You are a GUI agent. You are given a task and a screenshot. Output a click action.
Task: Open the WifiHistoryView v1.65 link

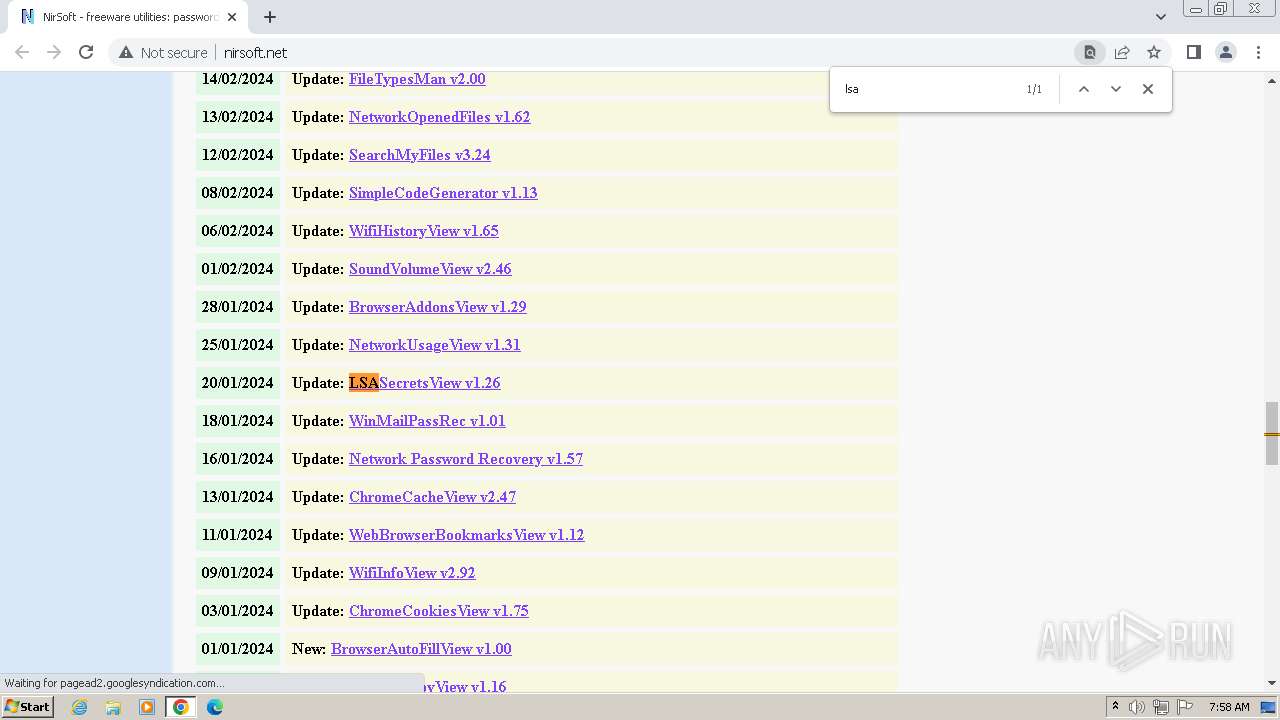coord(423,231)
